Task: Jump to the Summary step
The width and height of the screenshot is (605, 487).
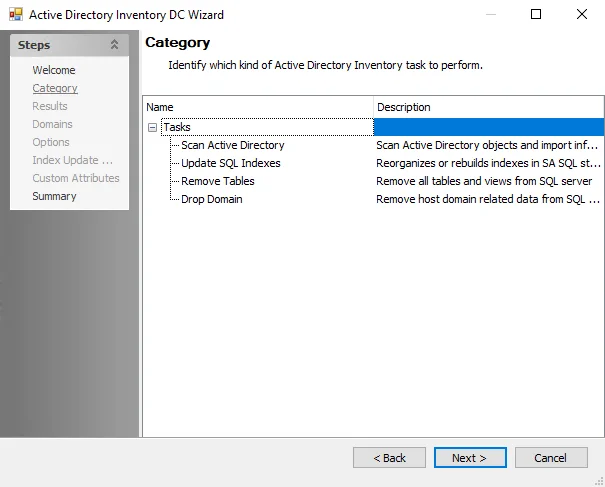Action: (x=54, y=196)
